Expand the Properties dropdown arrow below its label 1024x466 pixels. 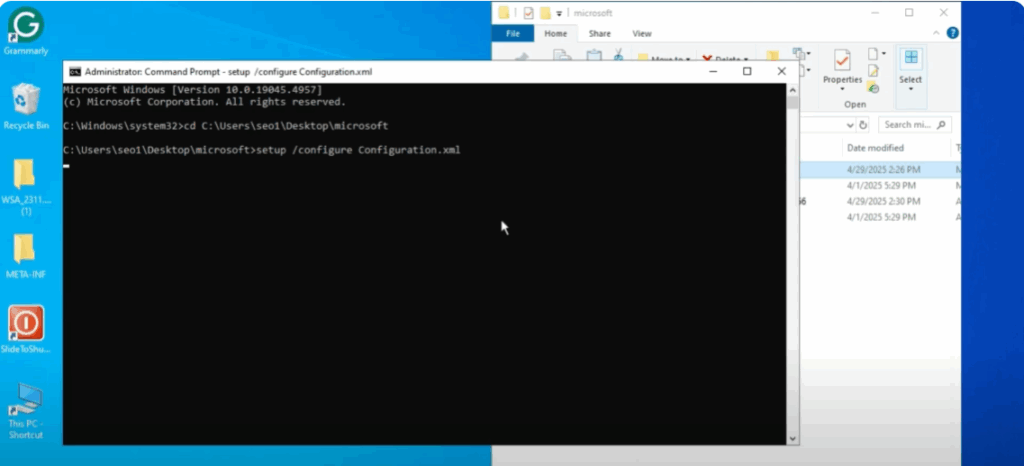[x=842, y=89]
